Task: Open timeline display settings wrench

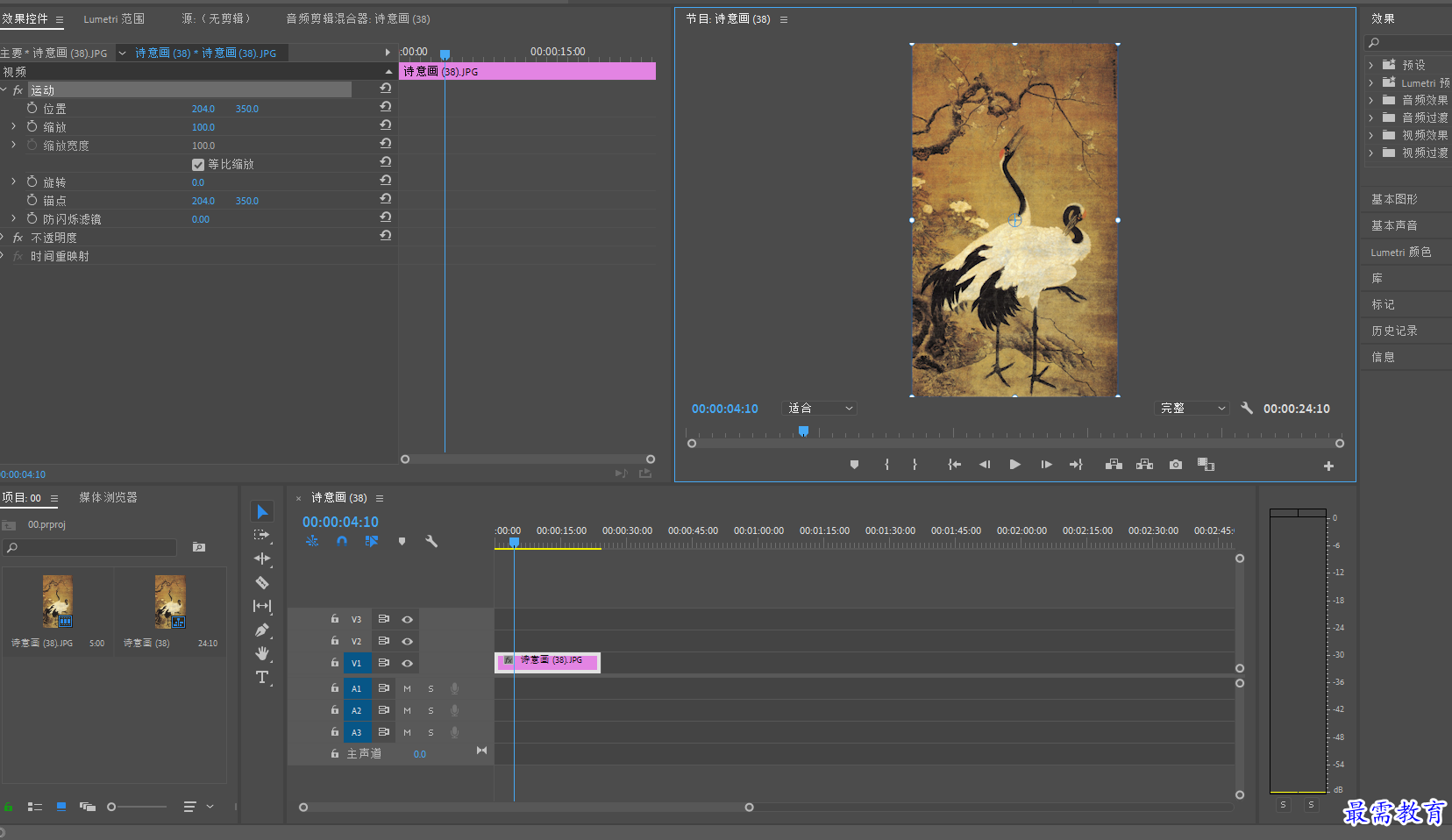Action: point(431,541)
